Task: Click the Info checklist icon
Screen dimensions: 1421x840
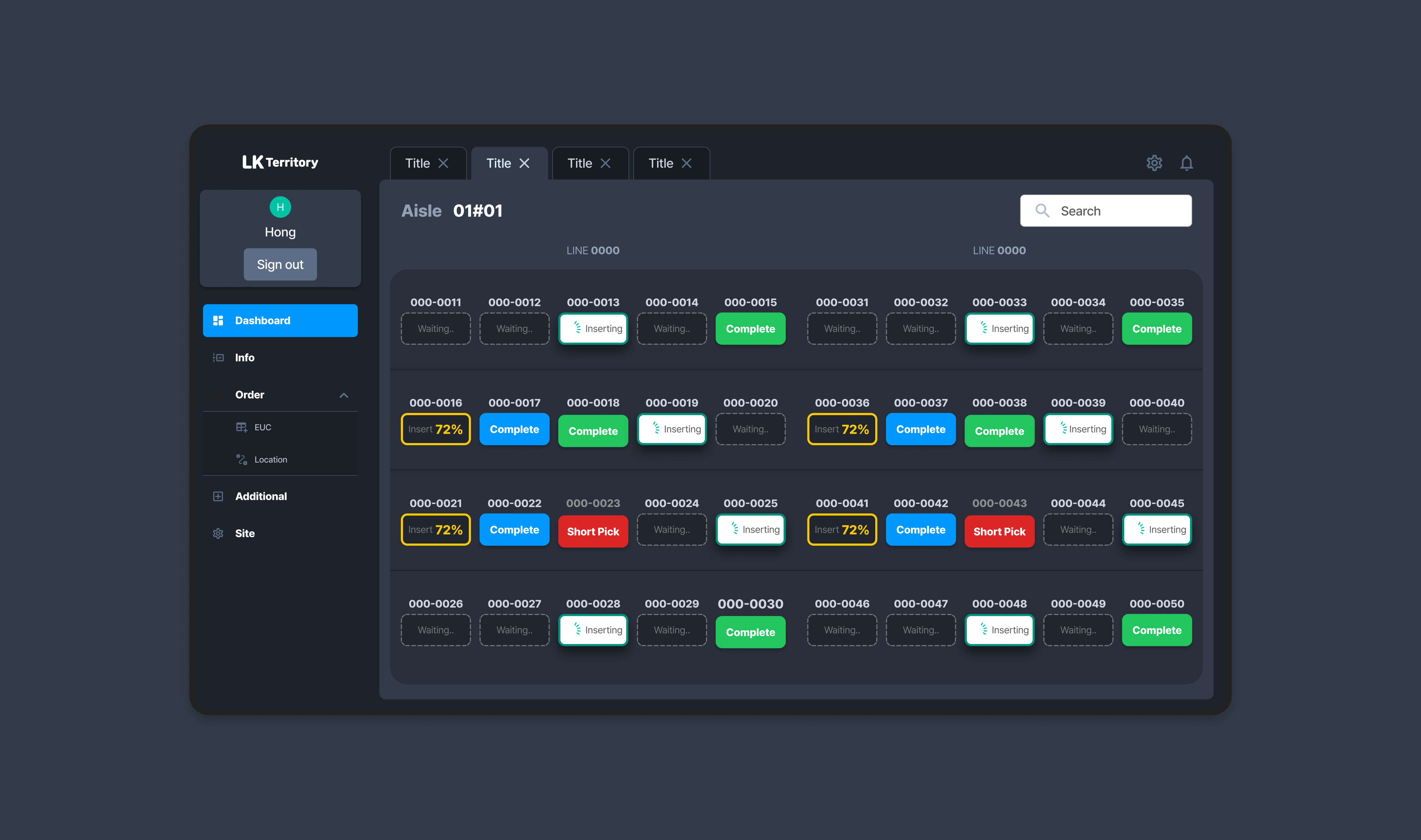Action: coord(218,358)
